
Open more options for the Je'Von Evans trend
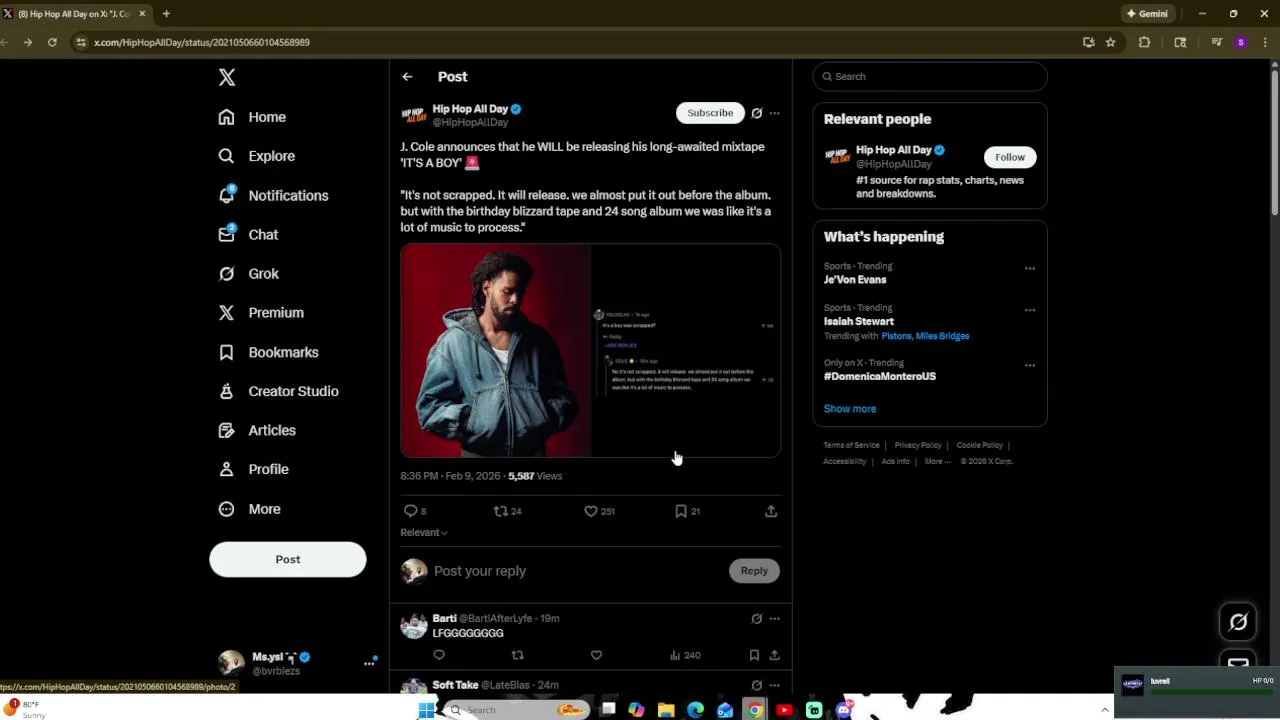point(1030,268)
